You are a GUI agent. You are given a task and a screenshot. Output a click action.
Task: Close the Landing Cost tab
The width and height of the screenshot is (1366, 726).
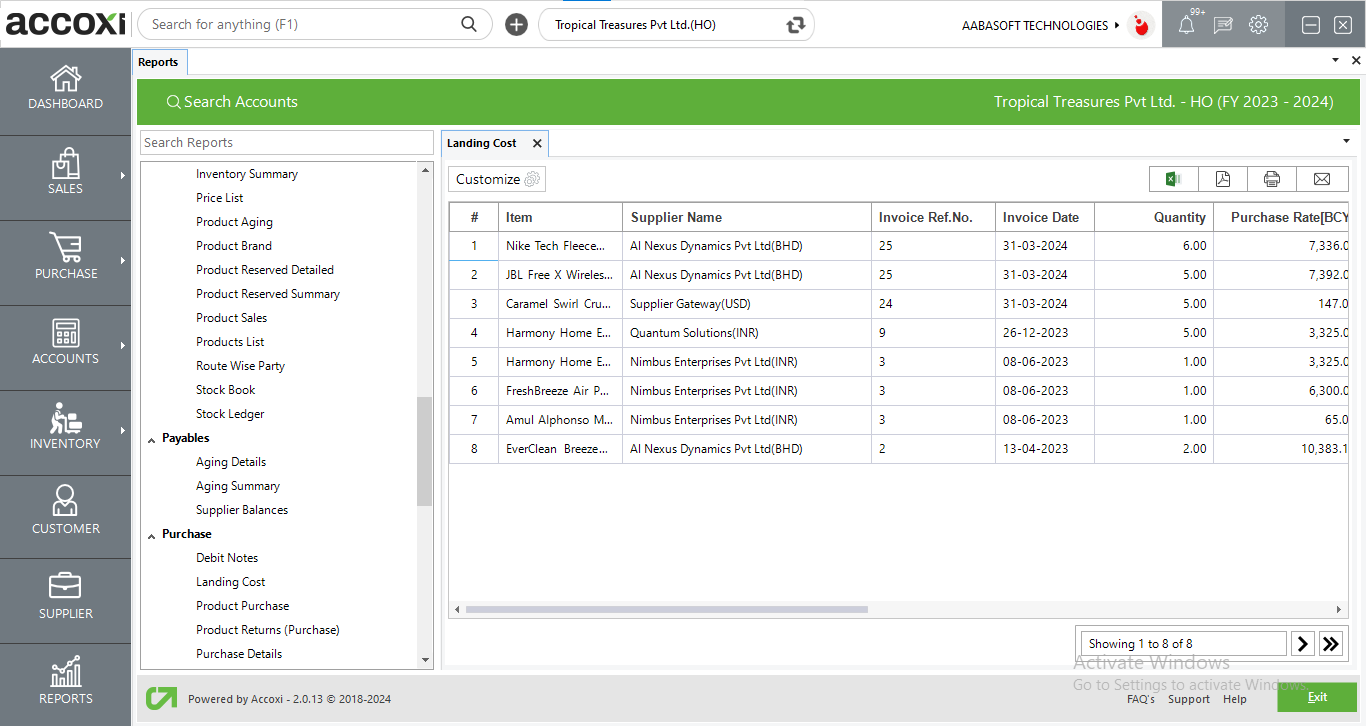pyautogui.click(x=537, y=144)
